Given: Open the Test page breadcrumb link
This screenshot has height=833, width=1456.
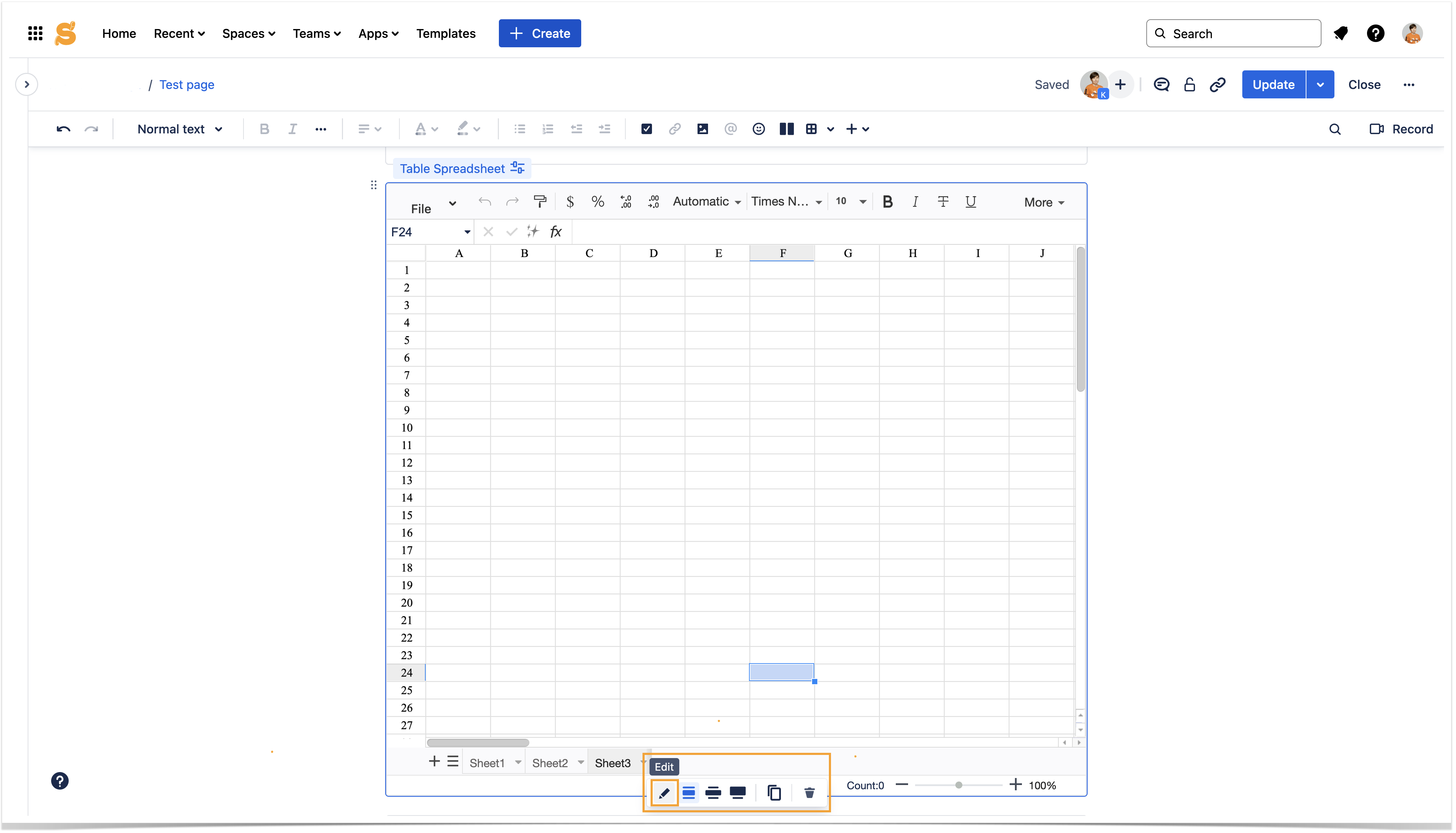Looking at the screenshot, I should coord(187,85).
